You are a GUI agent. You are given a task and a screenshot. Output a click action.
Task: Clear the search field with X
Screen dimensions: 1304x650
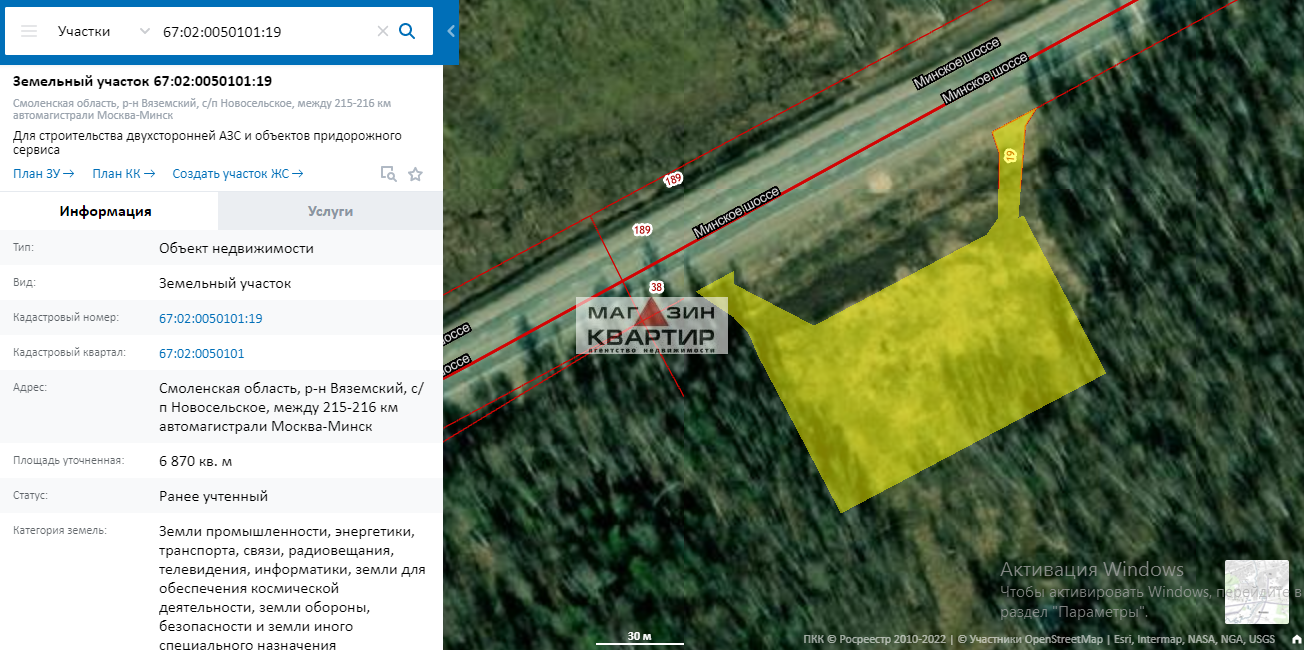pos(382,31)
